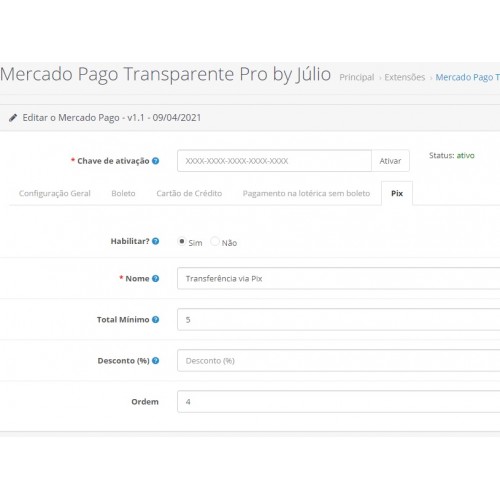Click the help icon beside Nome

tap(155, 279)
